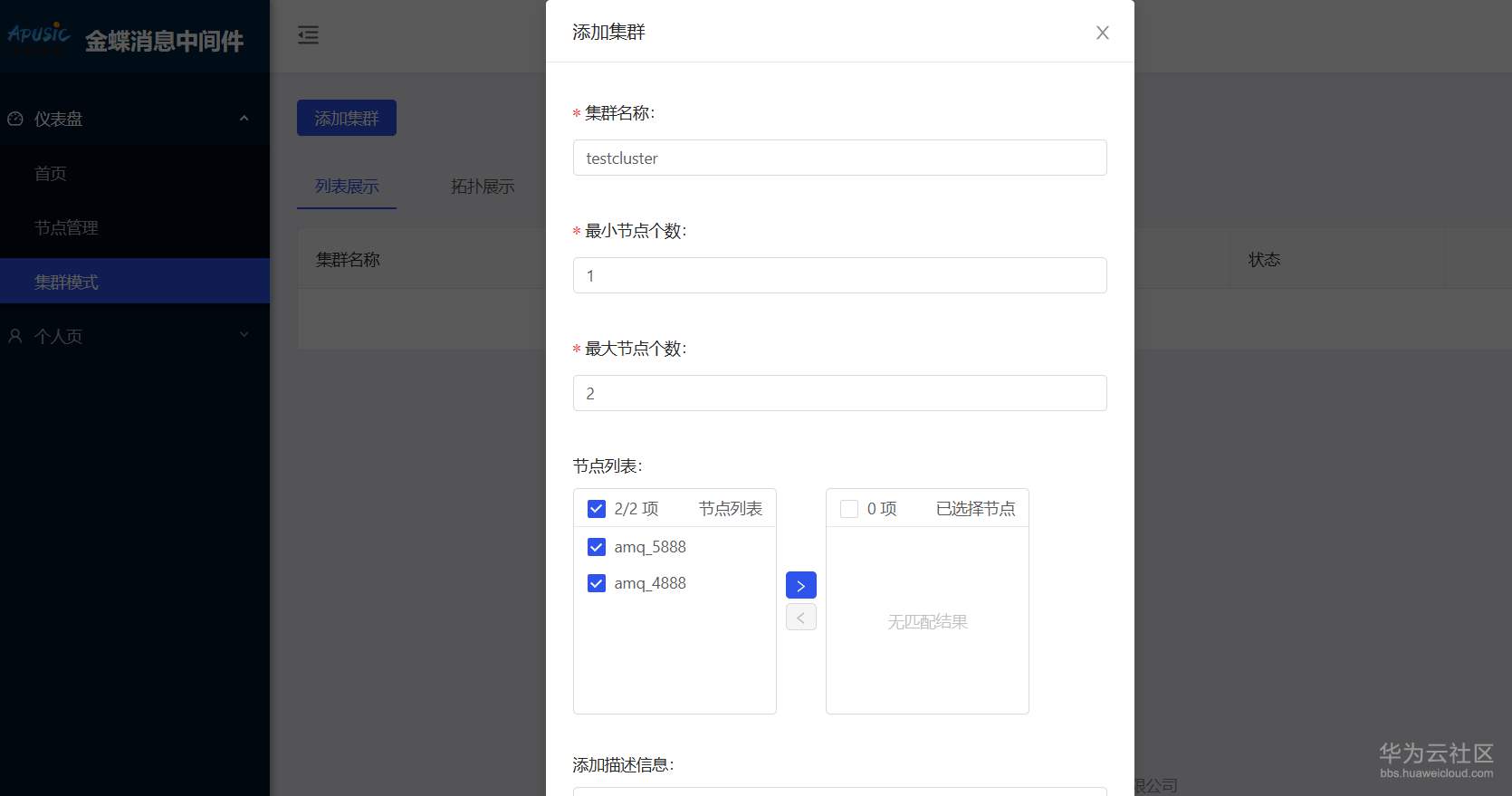The width and height of the screenshot is (1512, 796).
Task: Click the 添加集群 button on the page
Action: 347,118
